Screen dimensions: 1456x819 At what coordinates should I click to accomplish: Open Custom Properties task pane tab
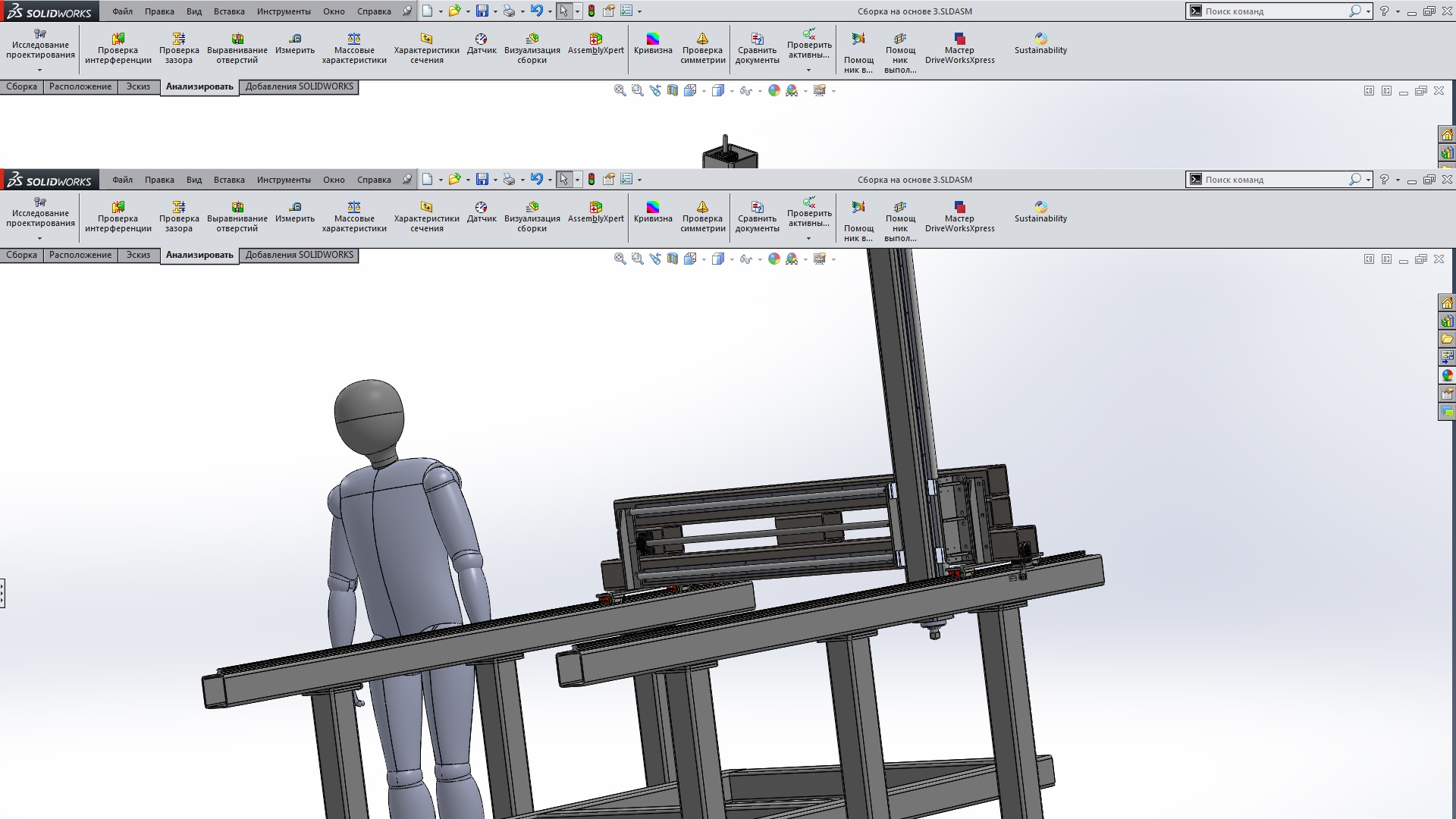(1447, 394)
